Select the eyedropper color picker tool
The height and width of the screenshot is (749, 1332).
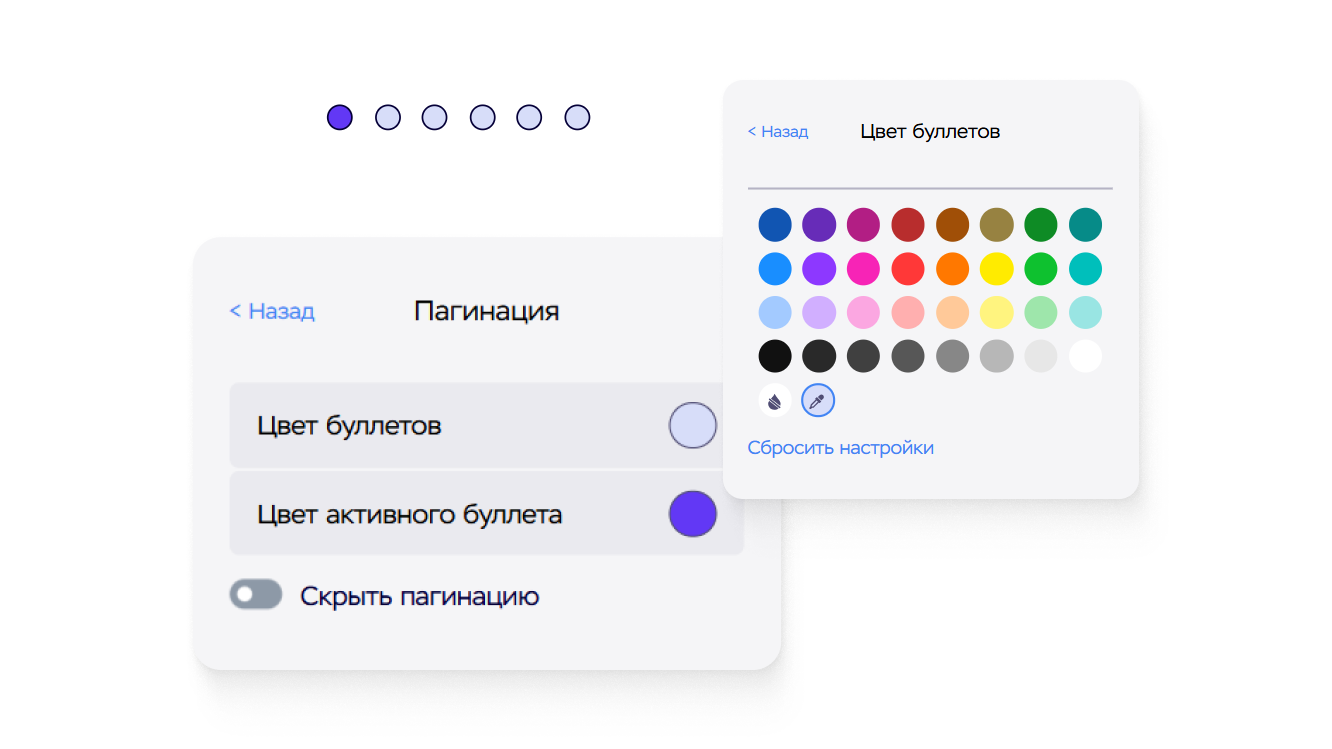click(819, 401)
